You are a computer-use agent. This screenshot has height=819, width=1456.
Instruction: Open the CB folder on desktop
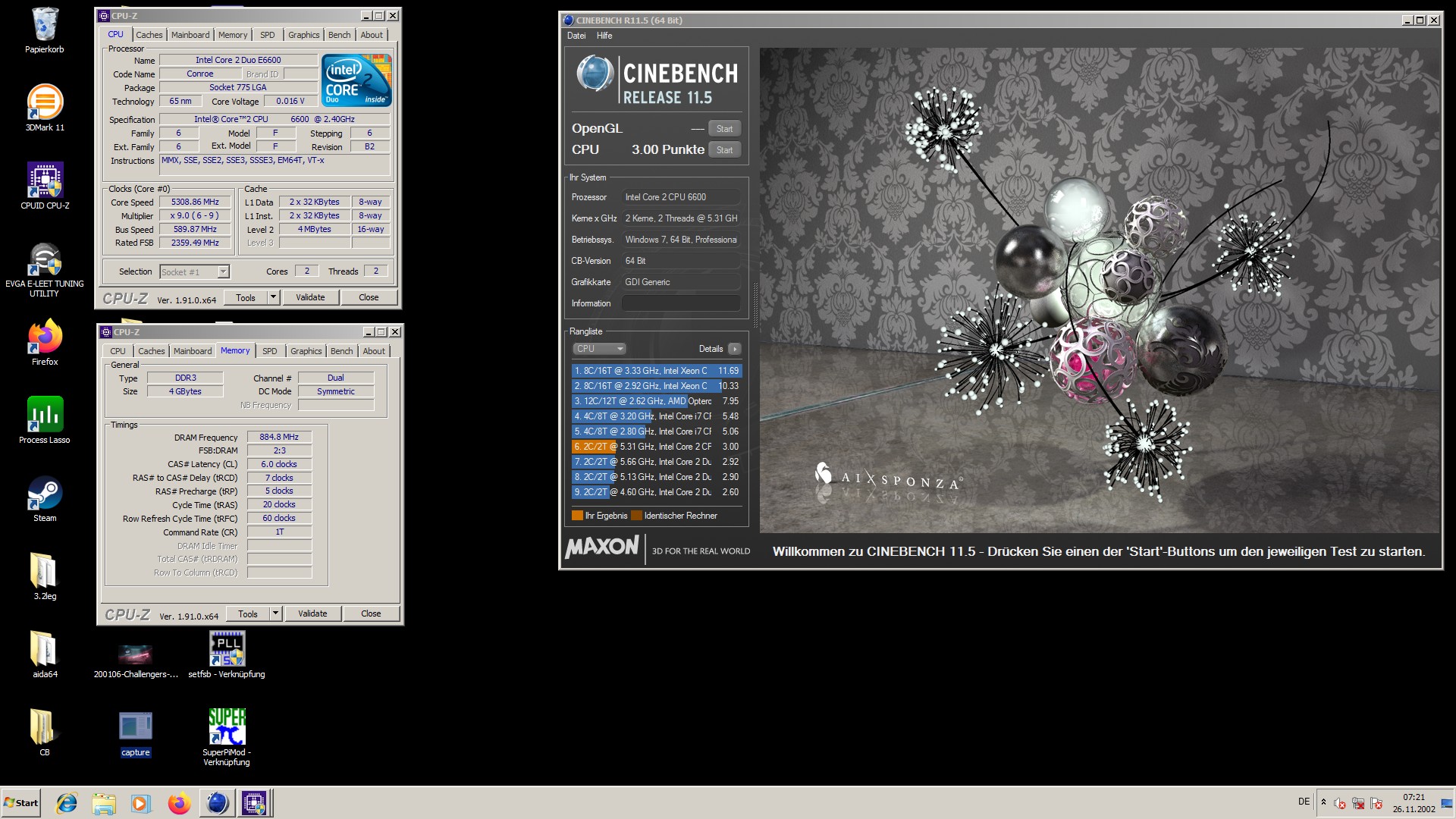45,733
